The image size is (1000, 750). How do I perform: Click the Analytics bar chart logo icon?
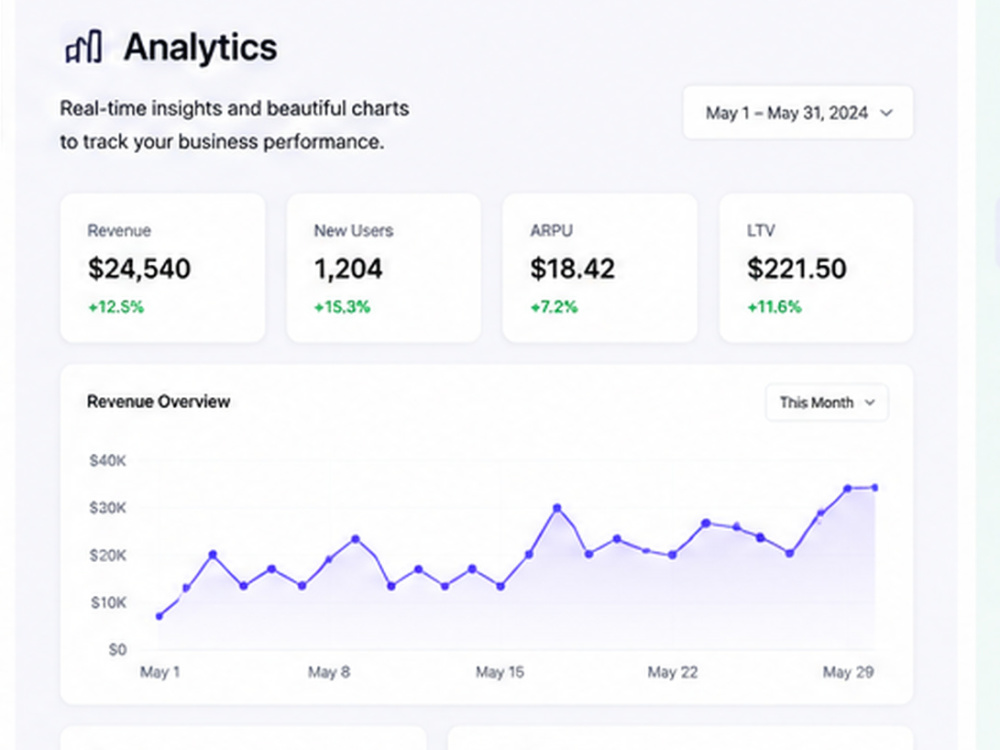84,47
